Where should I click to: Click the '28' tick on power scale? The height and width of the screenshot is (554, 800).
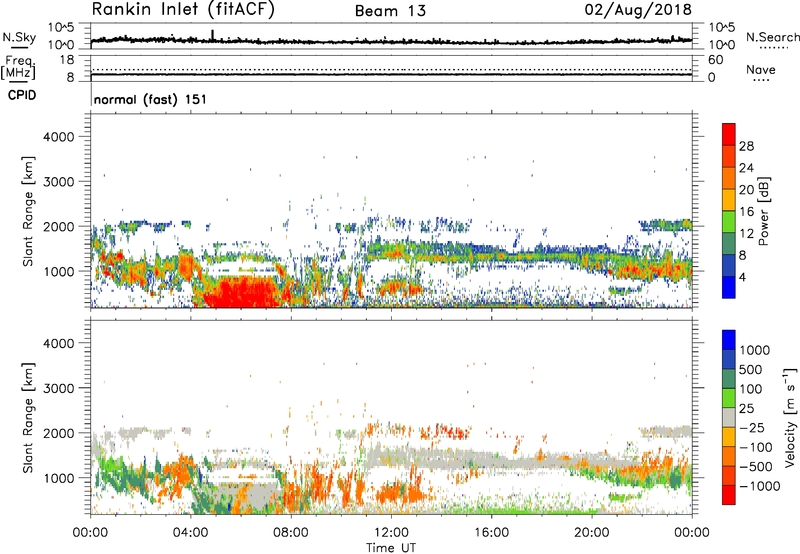click(746, 146)
